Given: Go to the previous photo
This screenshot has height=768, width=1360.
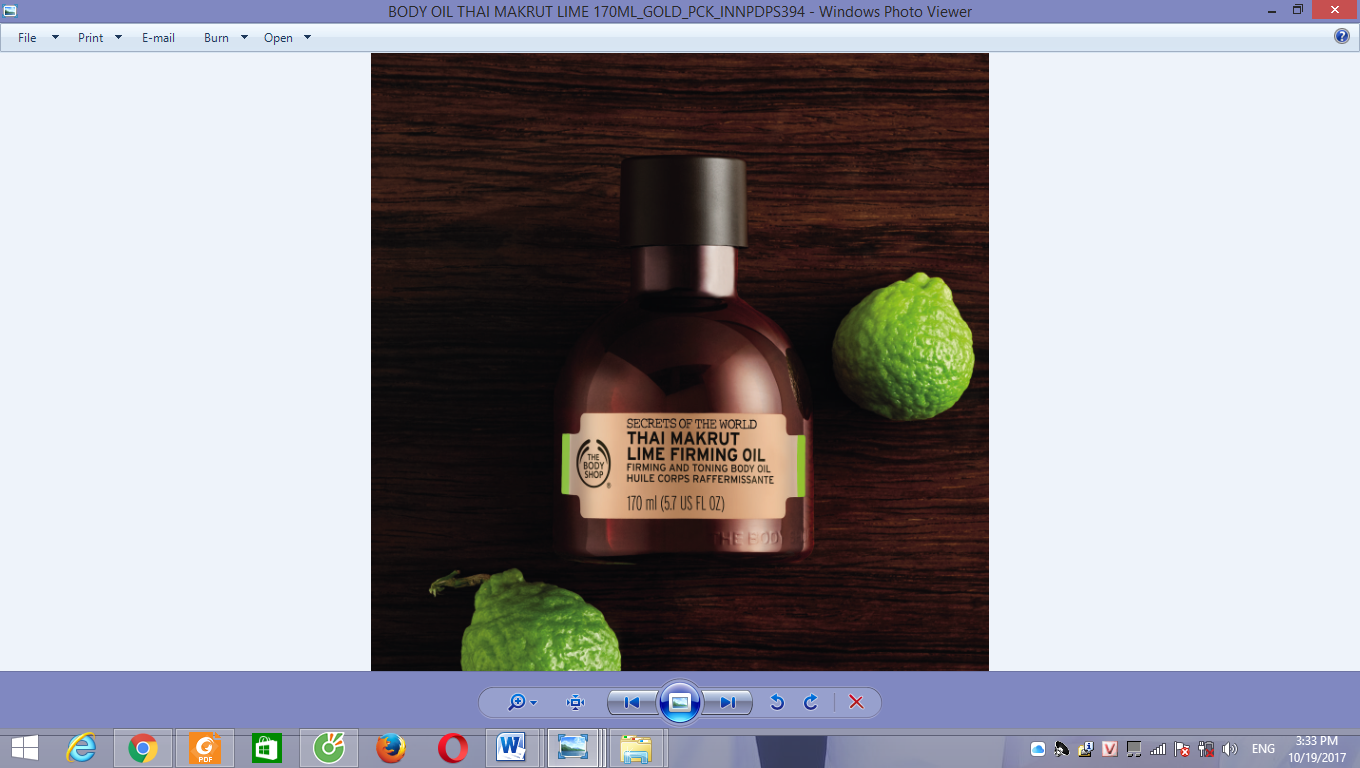Looking at the screenshot, I should click(632, 703).
